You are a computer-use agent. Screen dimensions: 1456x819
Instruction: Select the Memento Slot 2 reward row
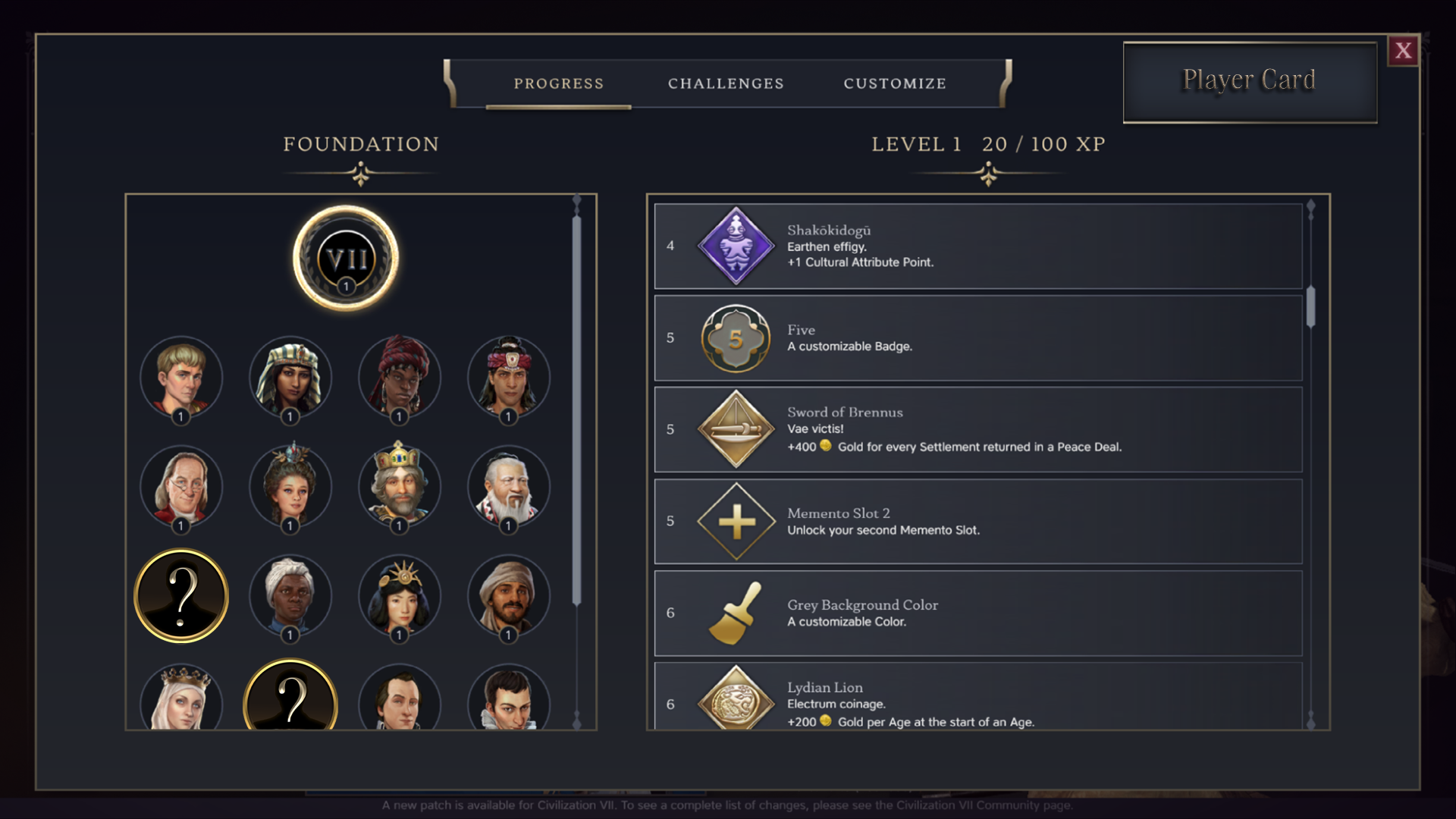click(978, 522)
